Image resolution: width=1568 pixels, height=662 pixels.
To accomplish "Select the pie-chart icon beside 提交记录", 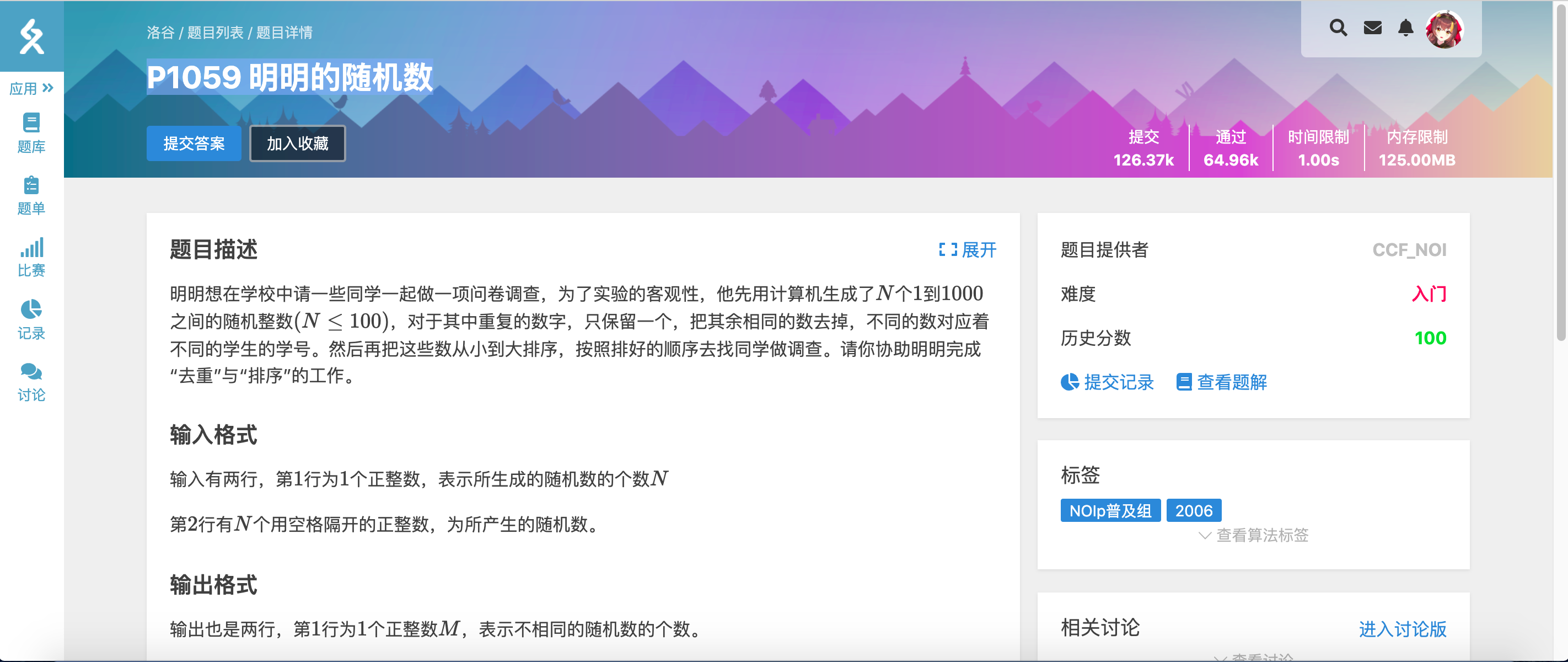I will coord(1069,382).
